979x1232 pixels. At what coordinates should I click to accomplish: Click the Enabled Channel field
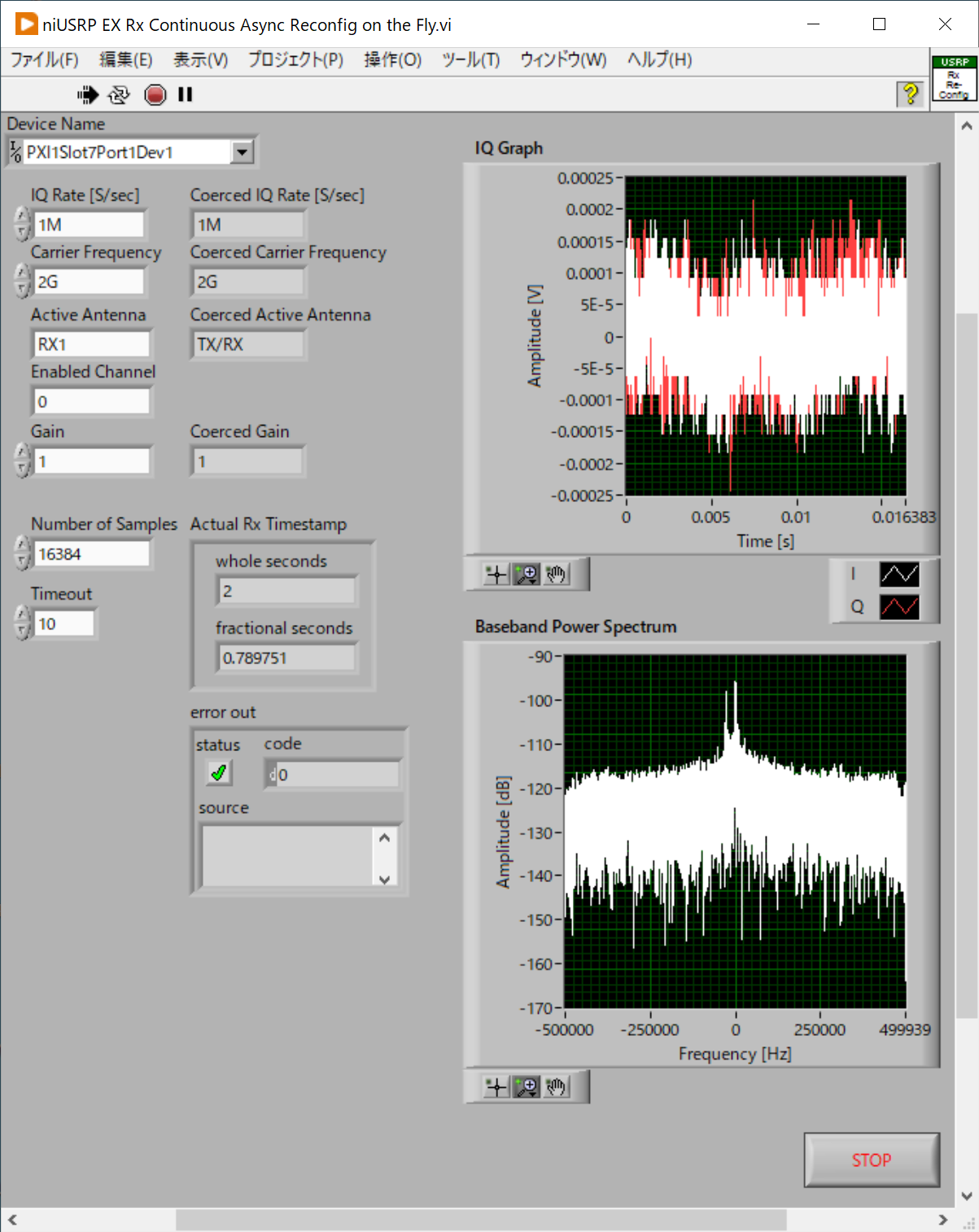91,401
